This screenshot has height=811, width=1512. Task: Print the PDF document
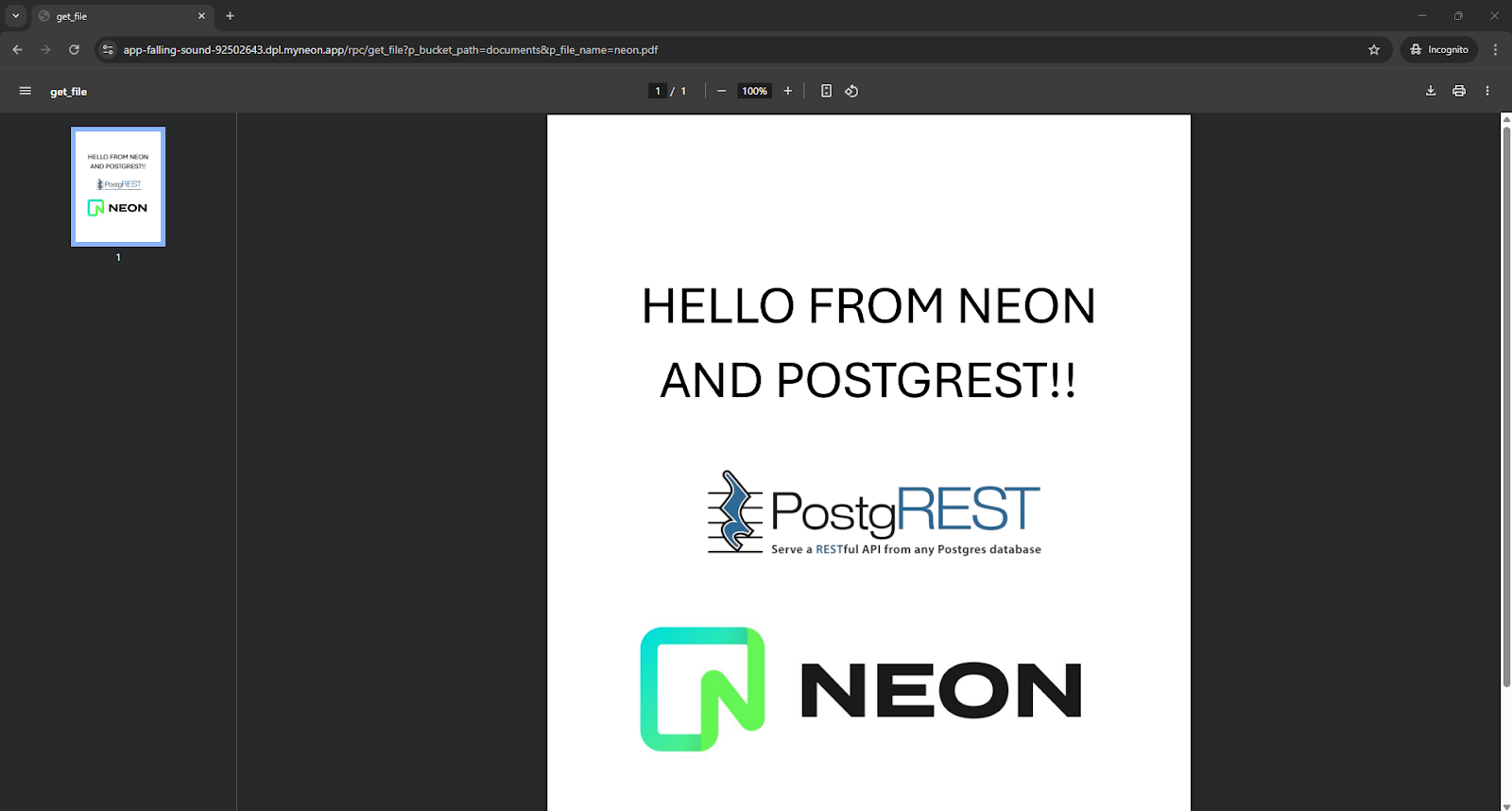coord(1459,91)
